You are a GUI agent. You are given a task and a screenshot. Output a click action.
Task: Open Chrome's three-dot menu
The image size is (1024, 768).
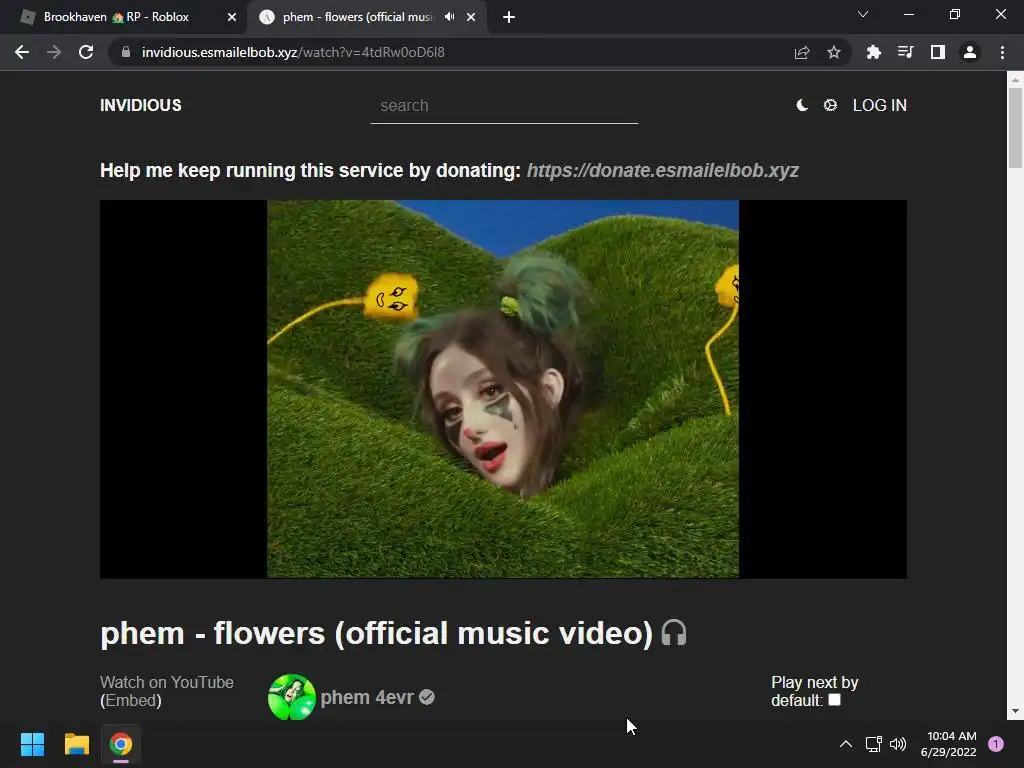[x=1002, y=52]
